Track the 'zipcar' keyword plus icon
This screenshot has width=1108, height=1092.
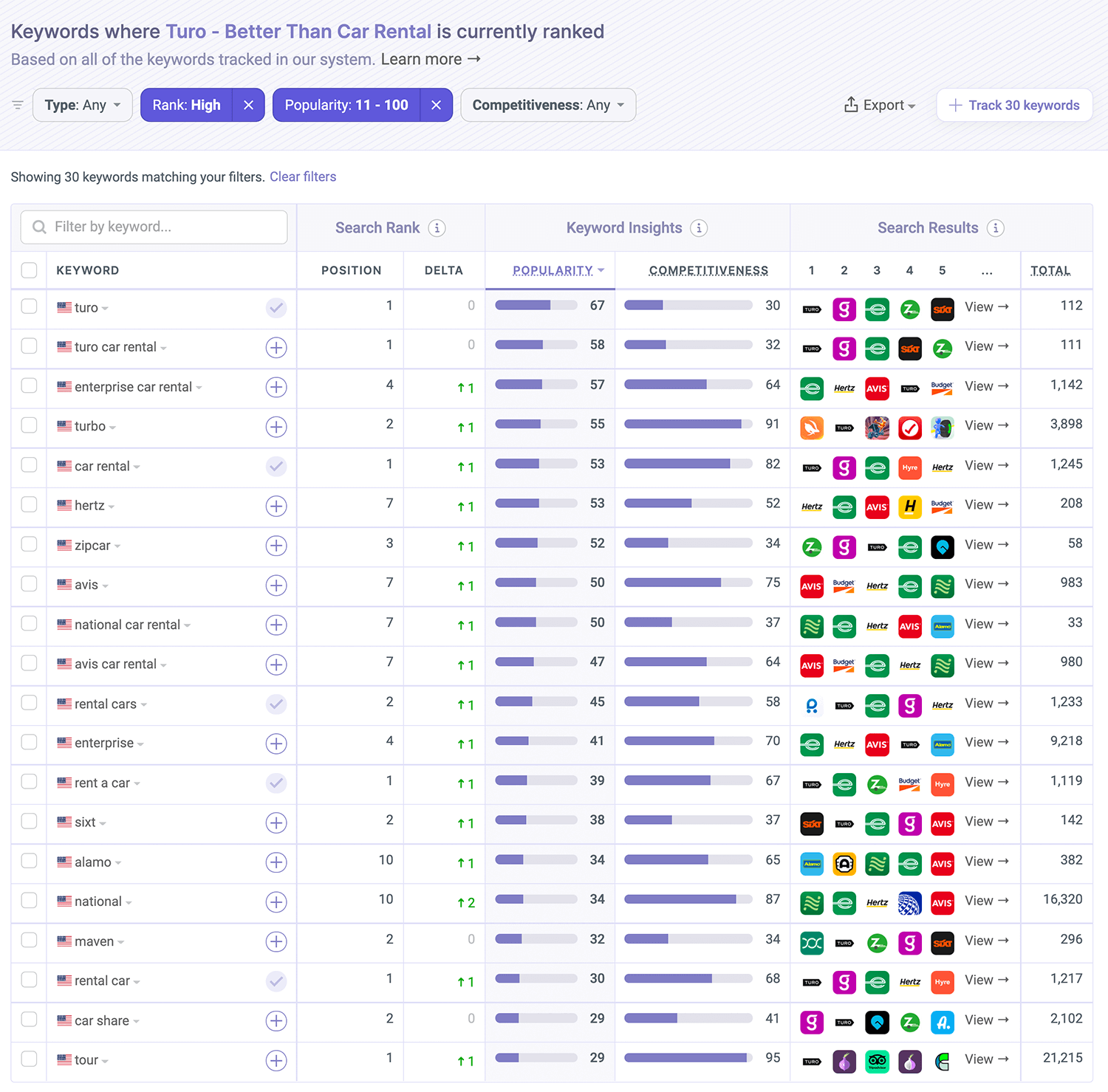pyautogui.click(x=276, y=546)
